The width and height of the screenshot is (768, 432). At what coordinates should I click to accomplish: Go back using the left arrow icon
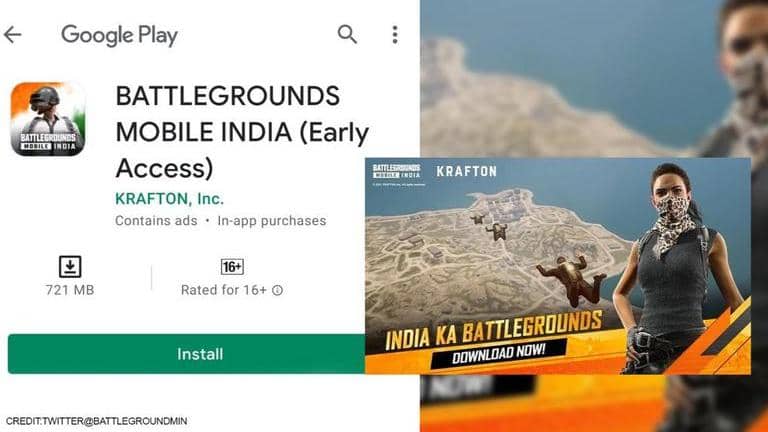coord(12,35)
